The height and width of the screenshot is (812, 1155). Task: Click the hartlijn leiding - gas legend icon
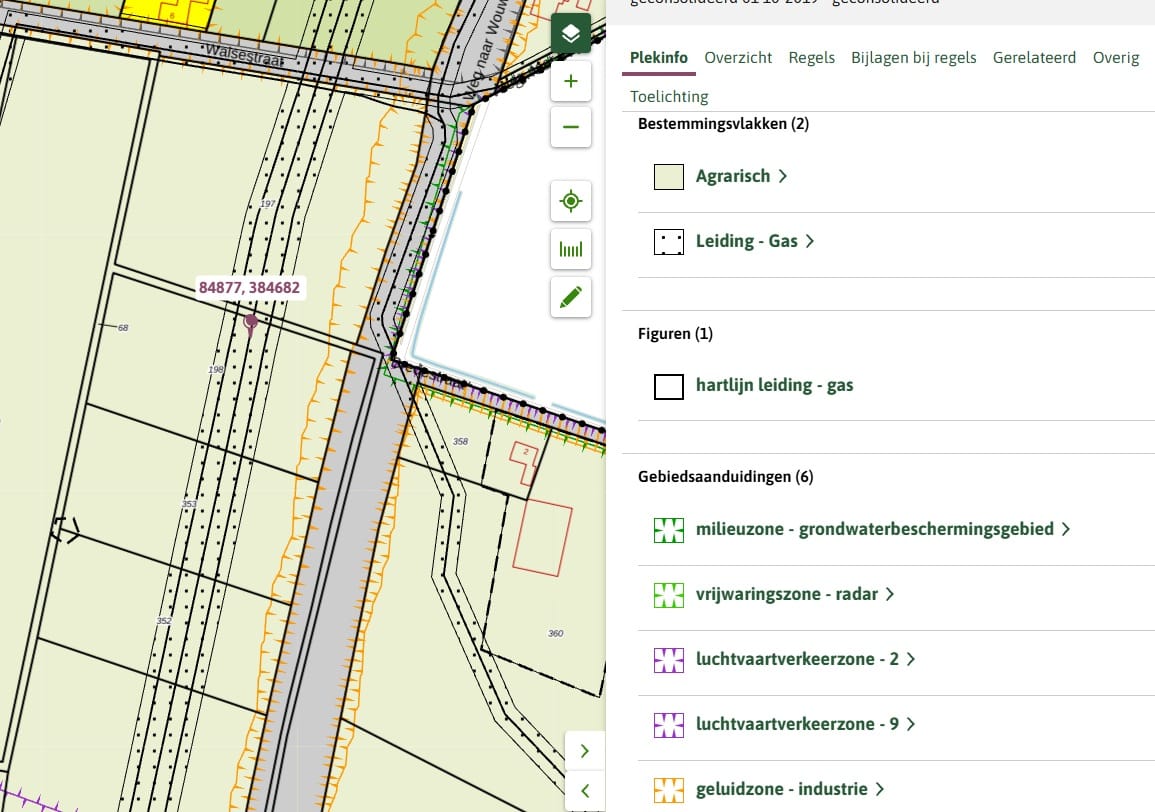668,386
